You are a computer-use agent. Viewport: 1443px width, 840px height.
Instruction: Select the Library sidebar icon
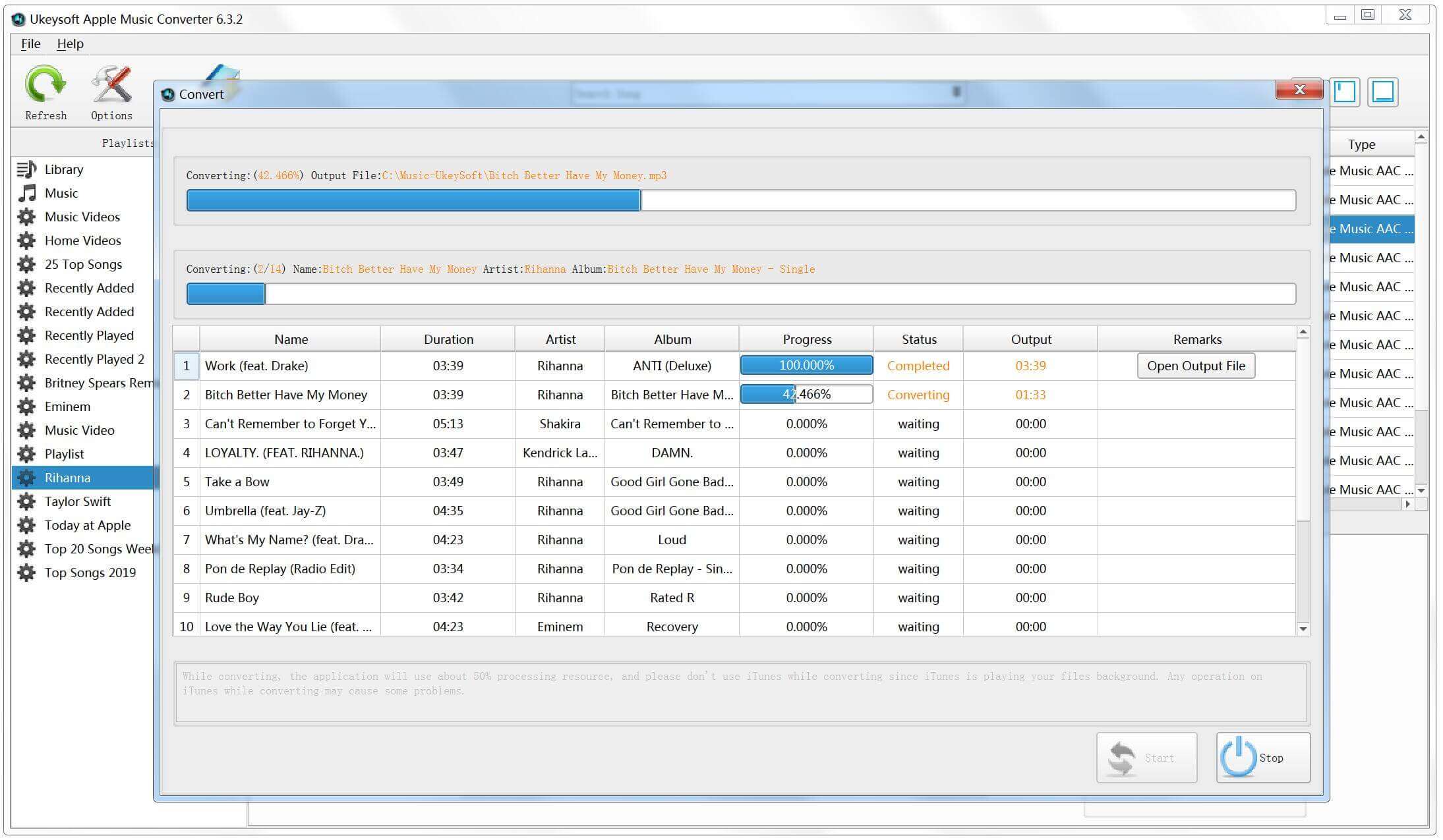(27, 168)
